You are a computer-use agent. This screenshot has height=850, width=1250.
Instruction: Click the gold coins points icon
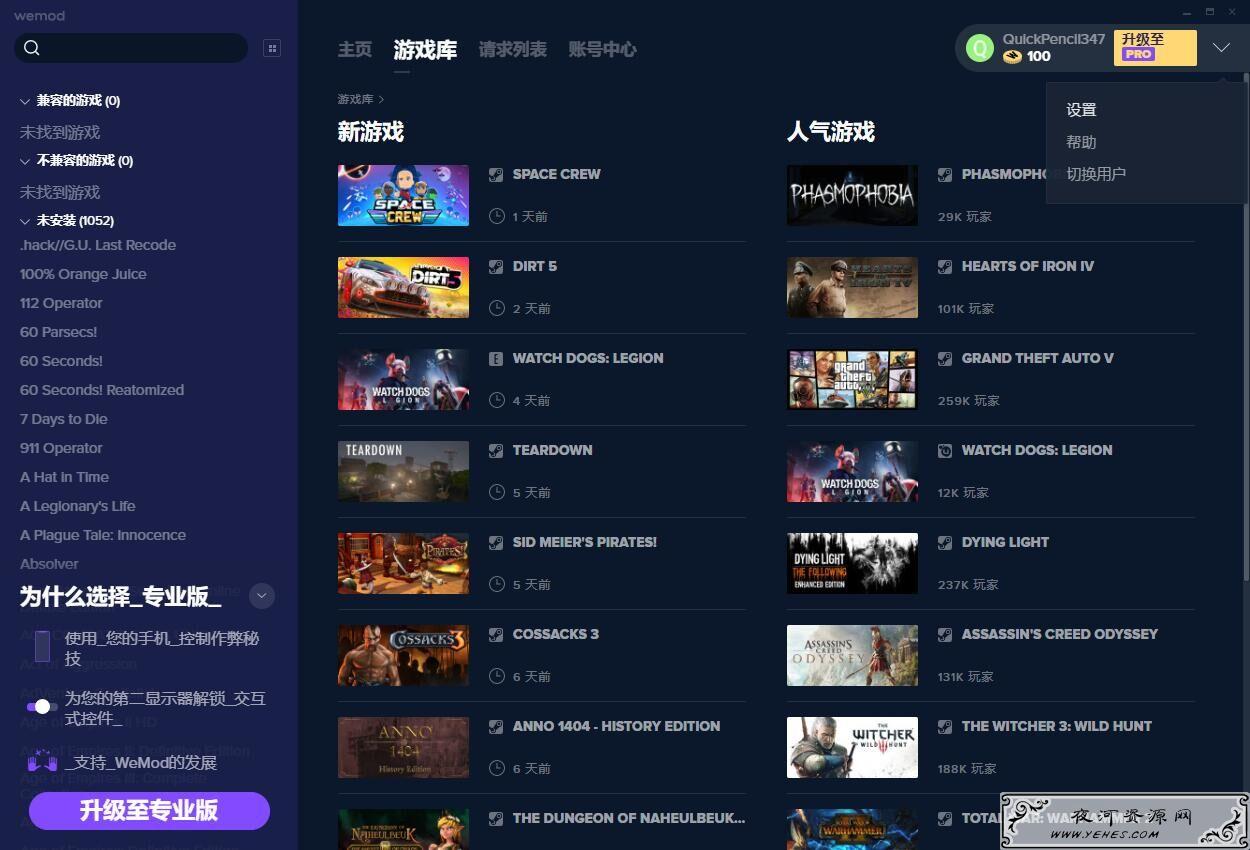point(1012,57)
